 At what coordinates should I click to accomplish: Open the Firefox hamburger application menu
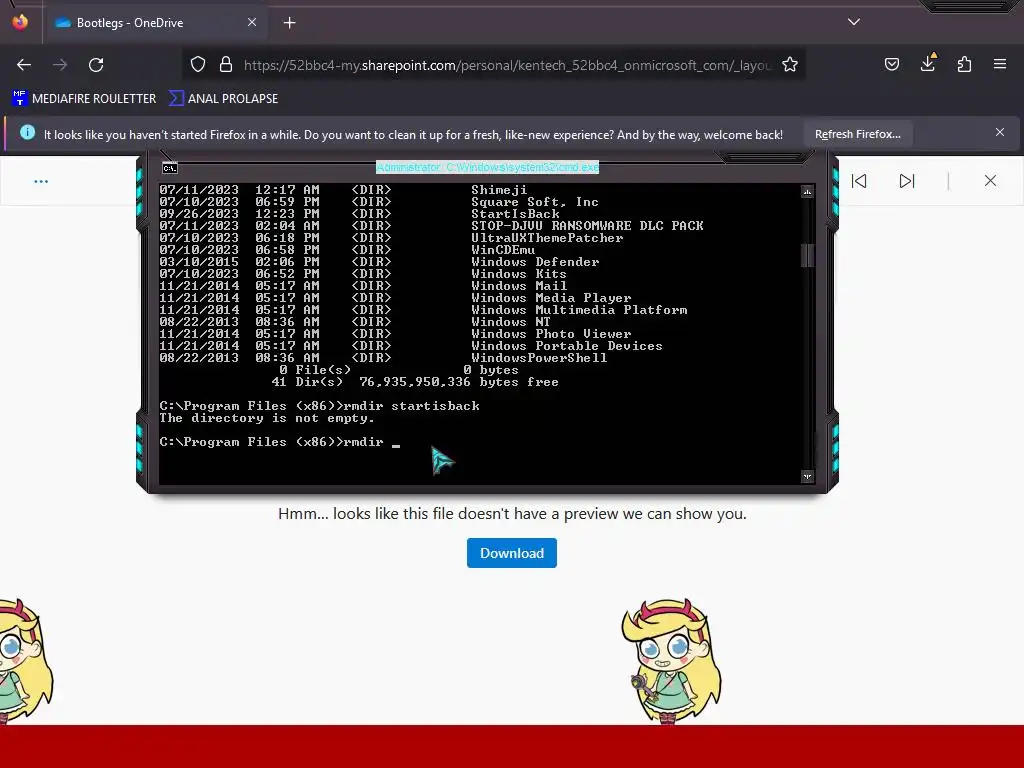click(x=1000, y=65)
